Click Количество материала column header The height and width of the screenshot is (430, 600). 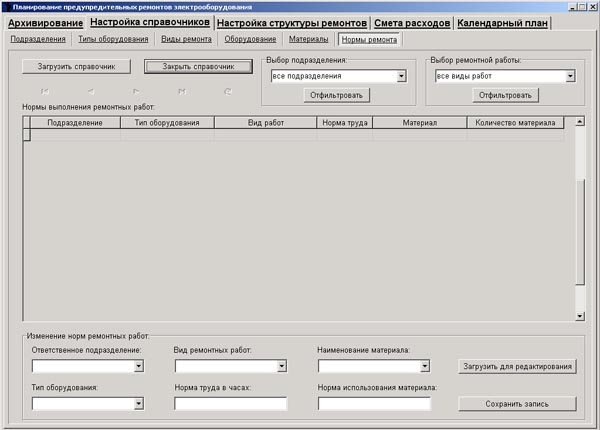515,123
